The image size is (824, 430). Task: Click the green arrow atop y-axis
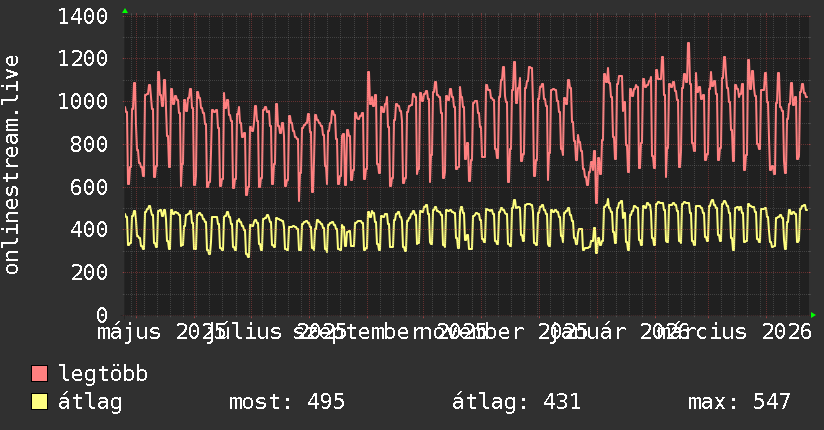pyautogui.click(x=125, y=11)
